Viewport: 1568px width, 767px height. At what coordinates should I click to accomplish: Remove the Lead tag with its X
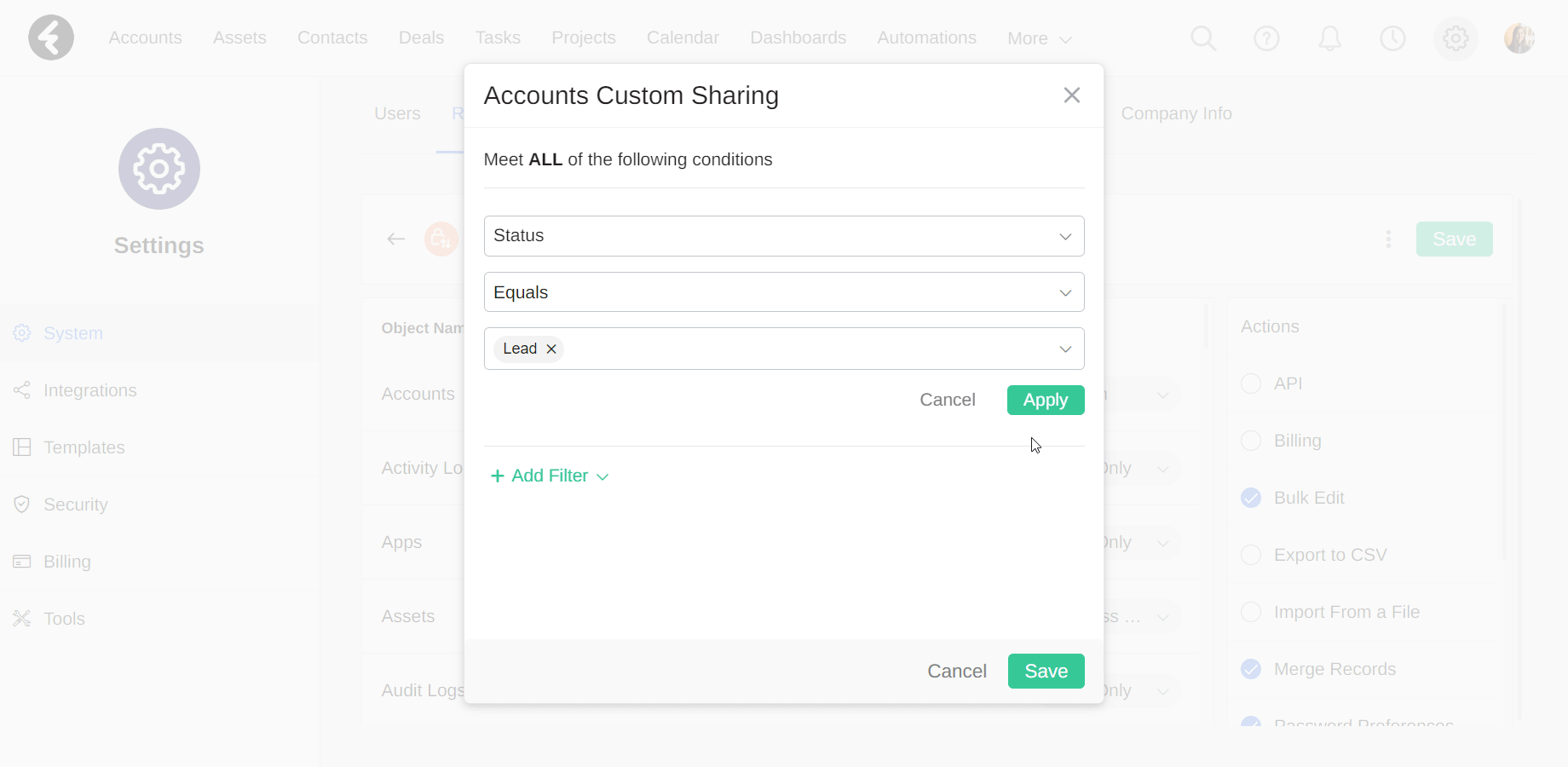551,349
